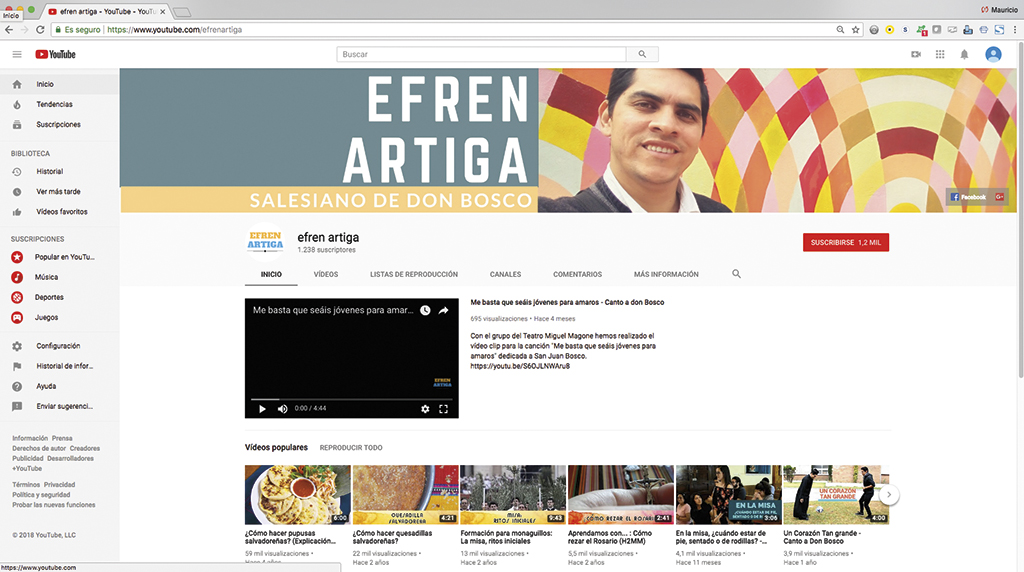Screen dimensions: 1024x572
Task: Open Ver más tarde list
Action: pyautogui.click(x=59, y=192)
